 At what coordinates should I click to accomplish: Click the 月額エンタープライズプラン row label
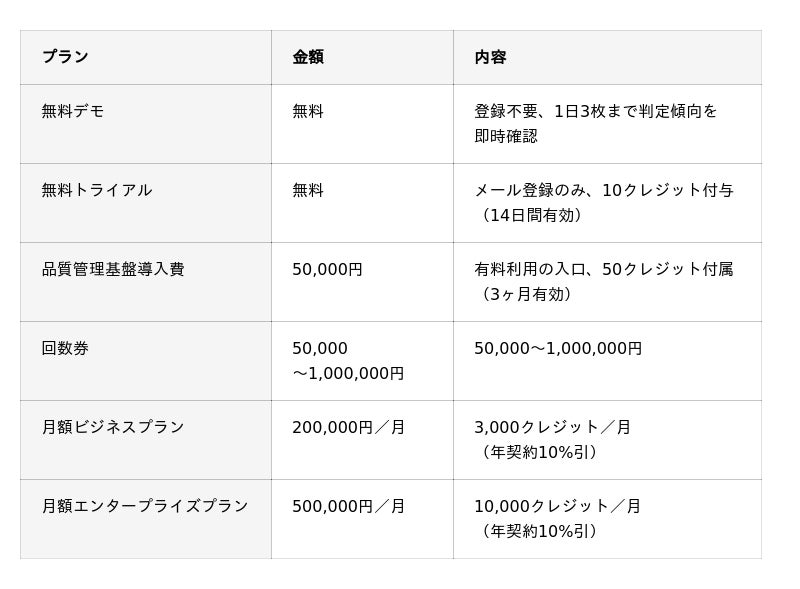[x=145, y=506]
